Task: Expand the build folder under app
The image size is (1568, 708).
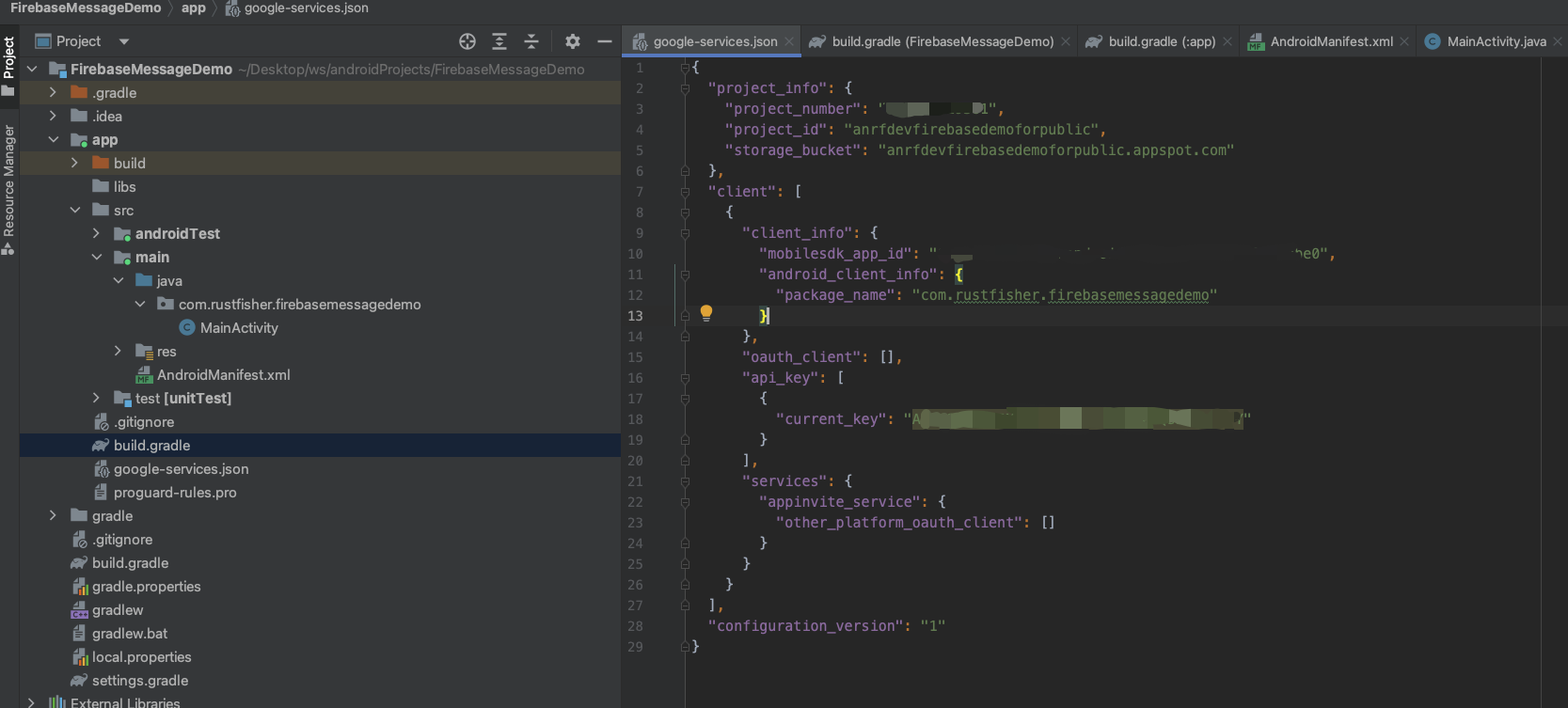Action: click(74, 163)
